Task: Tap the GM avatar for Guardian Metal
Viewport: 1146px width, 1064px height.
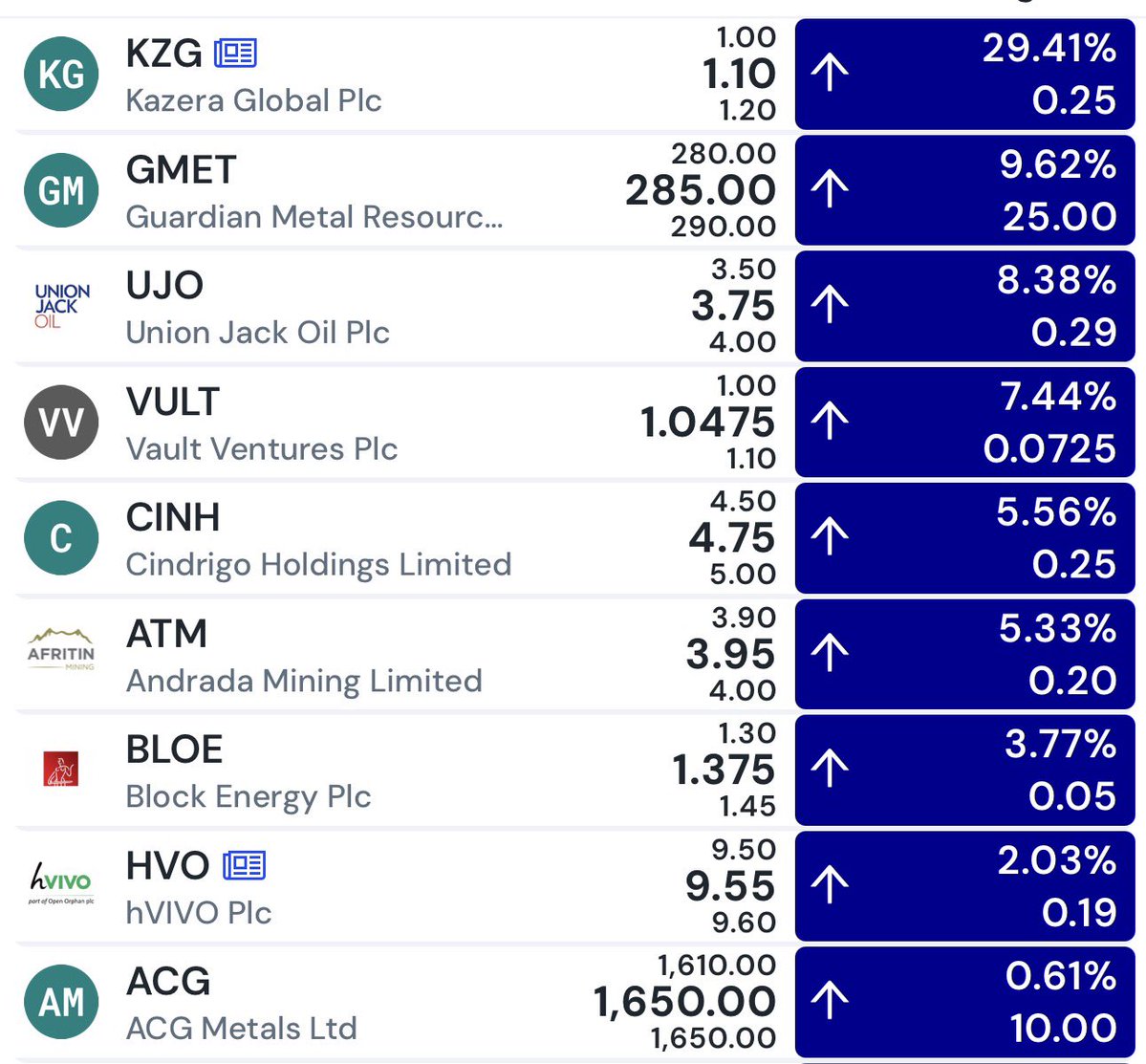Action: (61, 191)
